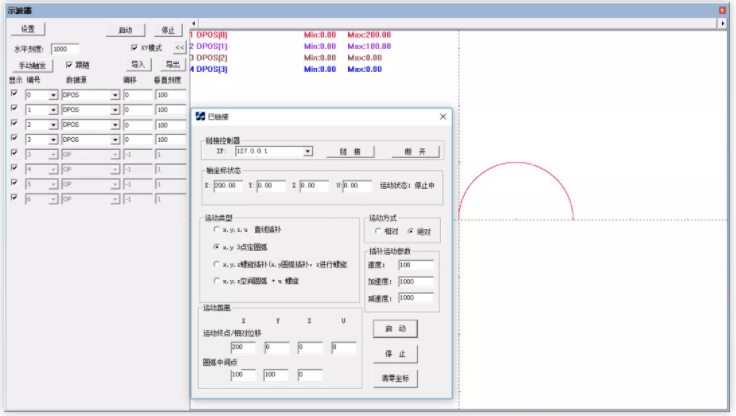
Task: Open the IP address dropdown showing 127.0.0.1
Action: [x=307, y=151]
